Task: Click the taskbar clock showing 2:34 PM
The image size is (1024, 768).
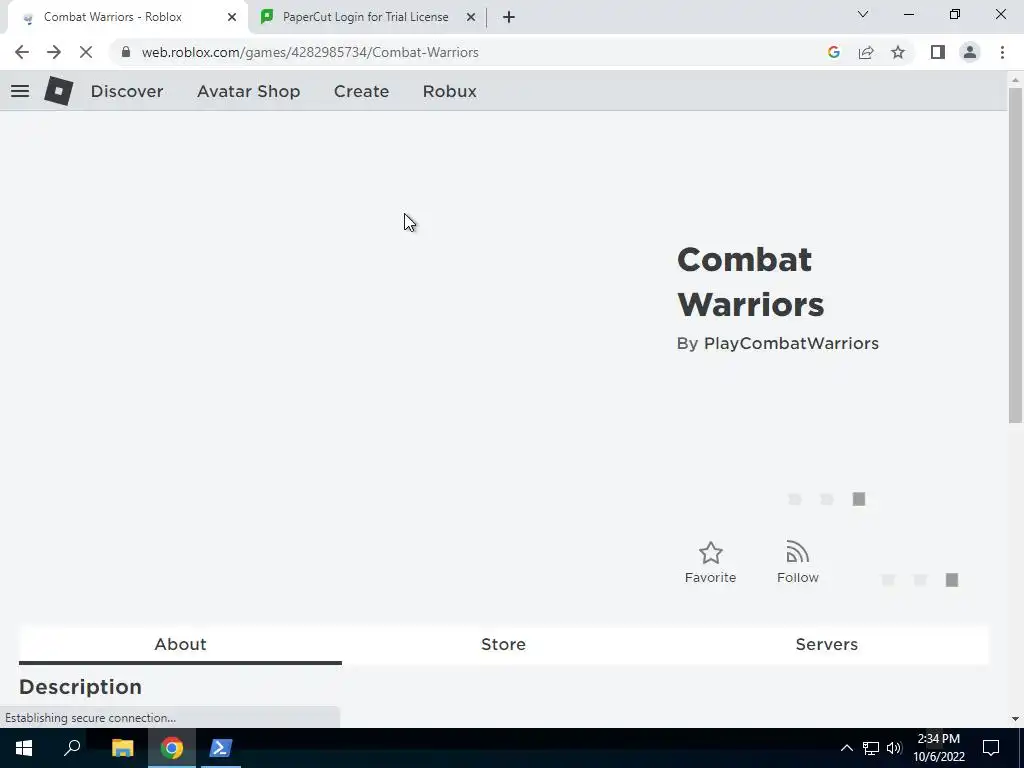Action: tap(938, 748)
